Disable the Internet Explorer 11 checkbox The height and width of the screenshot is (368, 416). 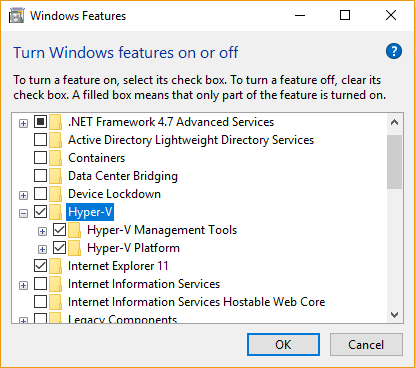click(40, 266)
